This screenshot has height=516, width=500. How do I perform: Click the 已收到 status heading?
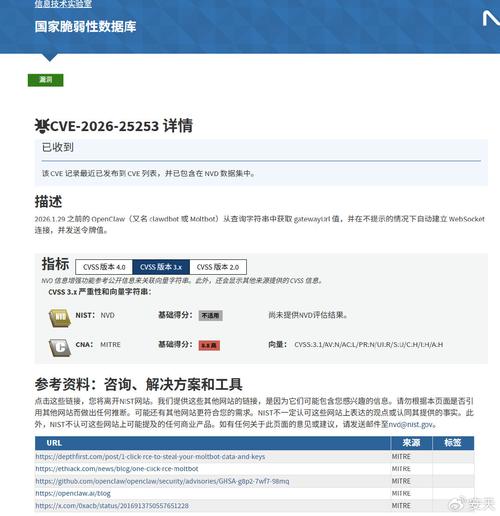[x=57, y=147]
